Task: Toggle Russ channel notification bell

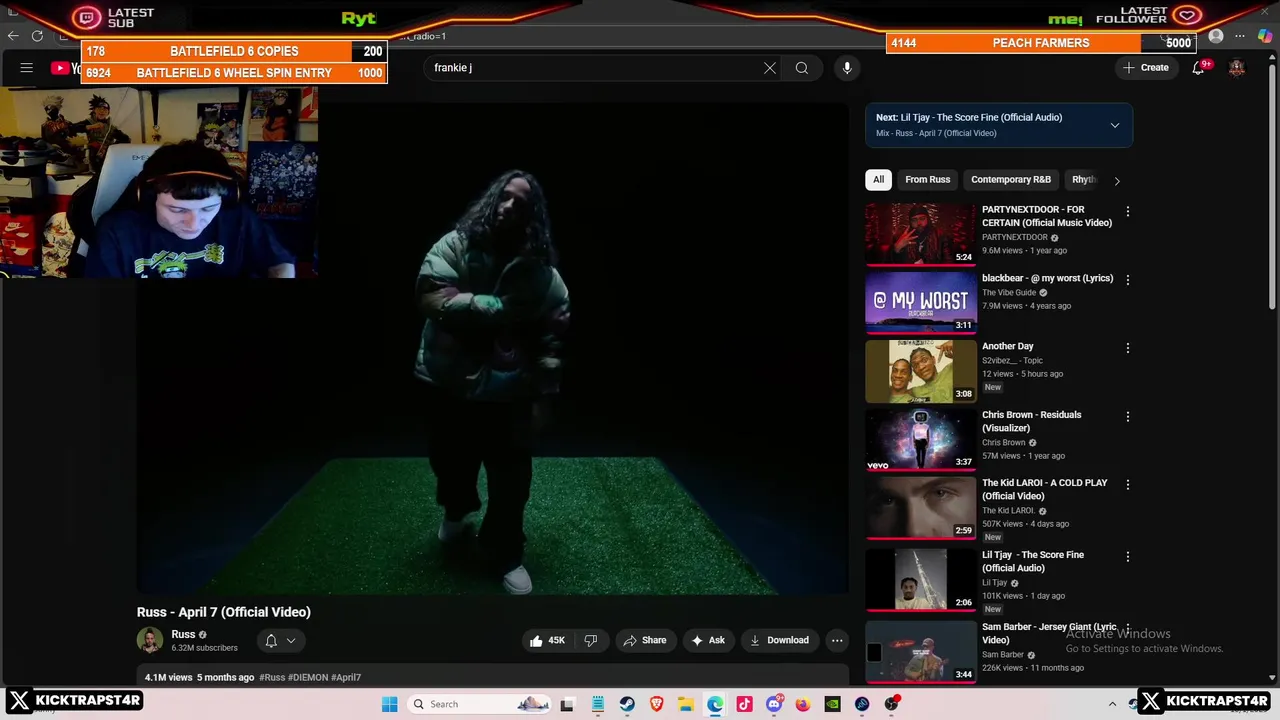Action: point(271,640)
